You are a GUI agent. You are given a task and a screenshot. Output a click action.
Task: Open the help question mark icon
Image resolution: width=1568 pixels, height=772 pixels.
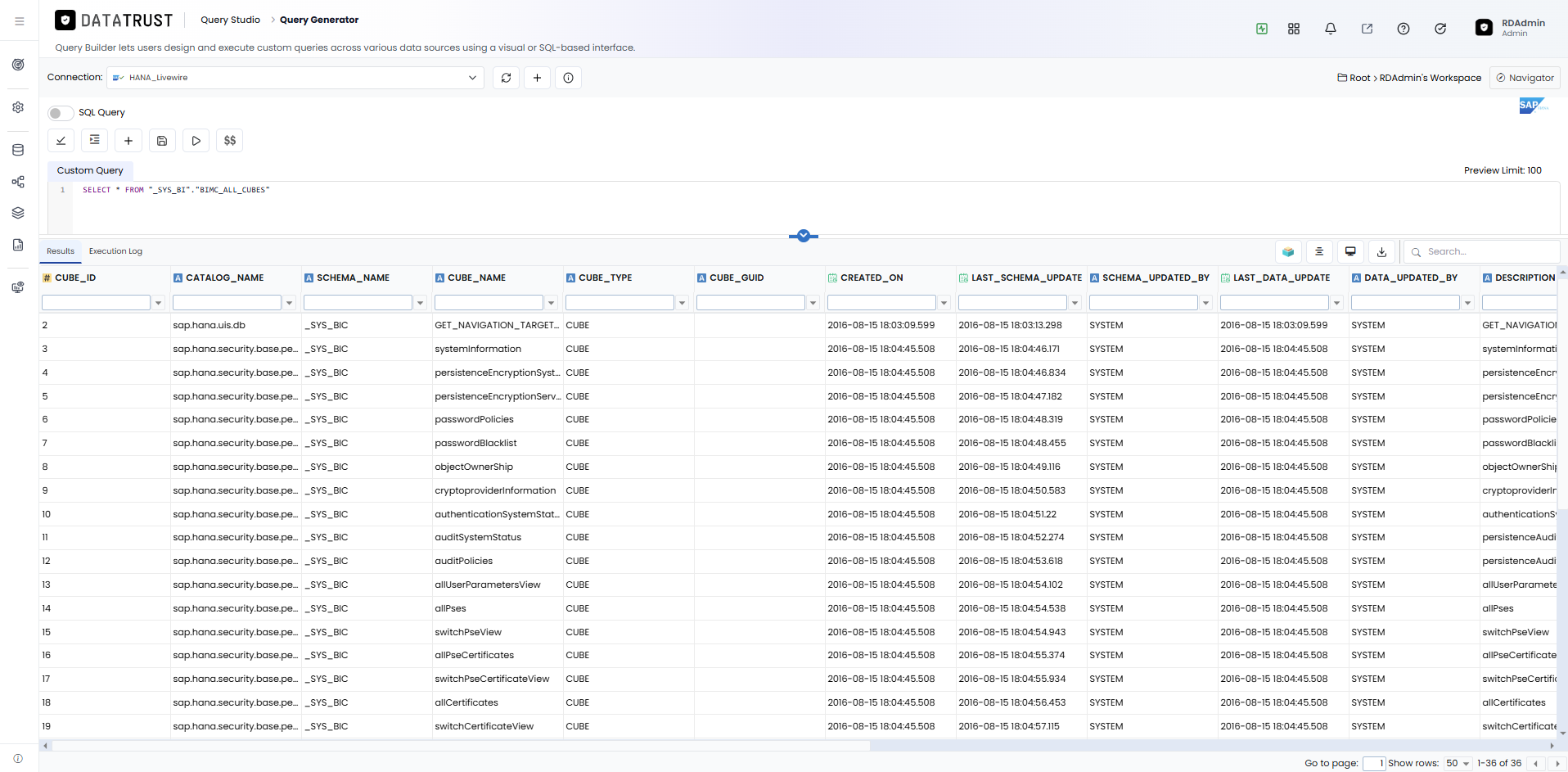pyautogui.click(x=1404, y=29)
